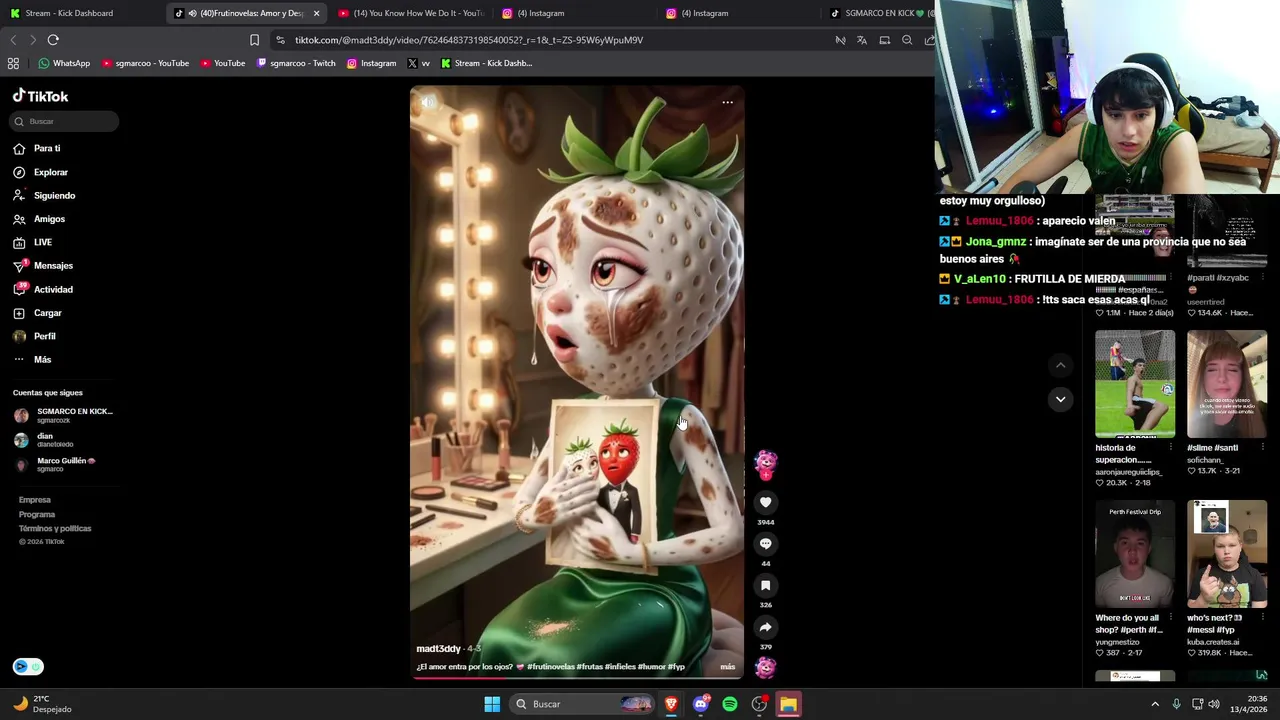
Task: Seek on the video progress bar
Action: click(x=577, y=679)
